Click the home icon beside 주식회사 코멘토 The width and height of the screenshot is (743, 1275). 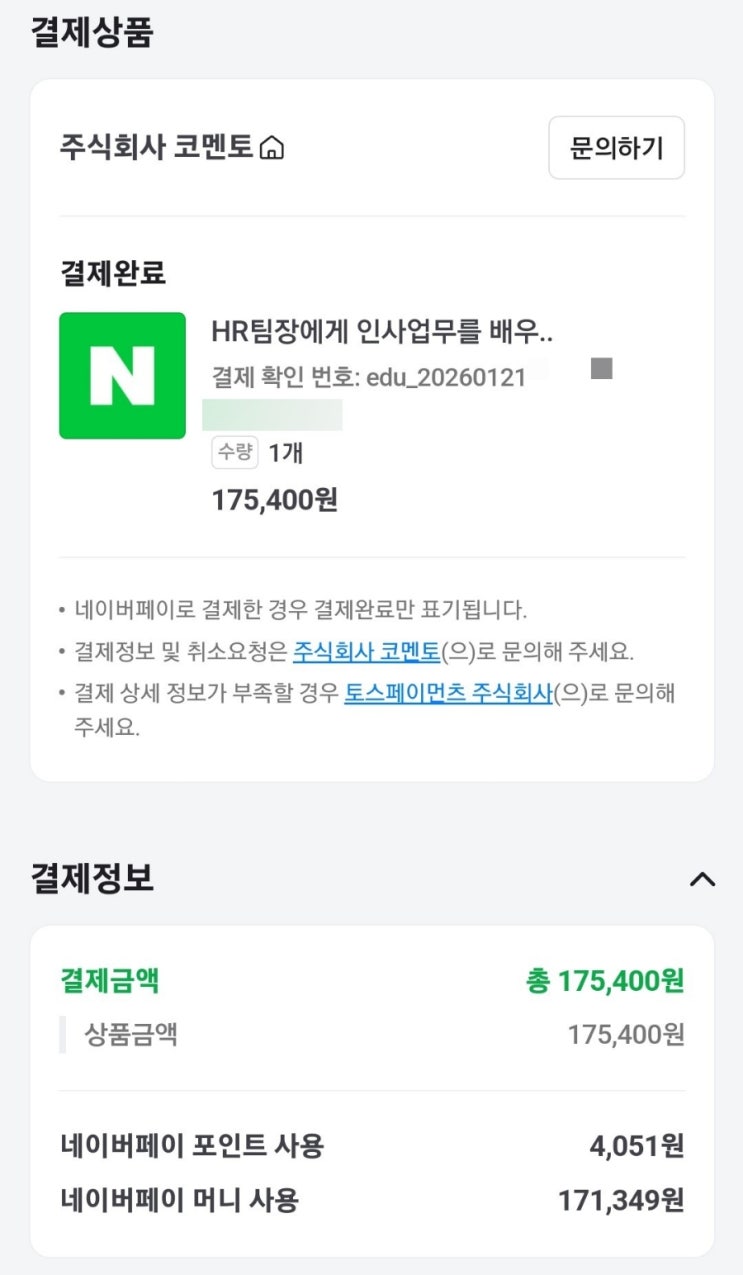[272, 149]
